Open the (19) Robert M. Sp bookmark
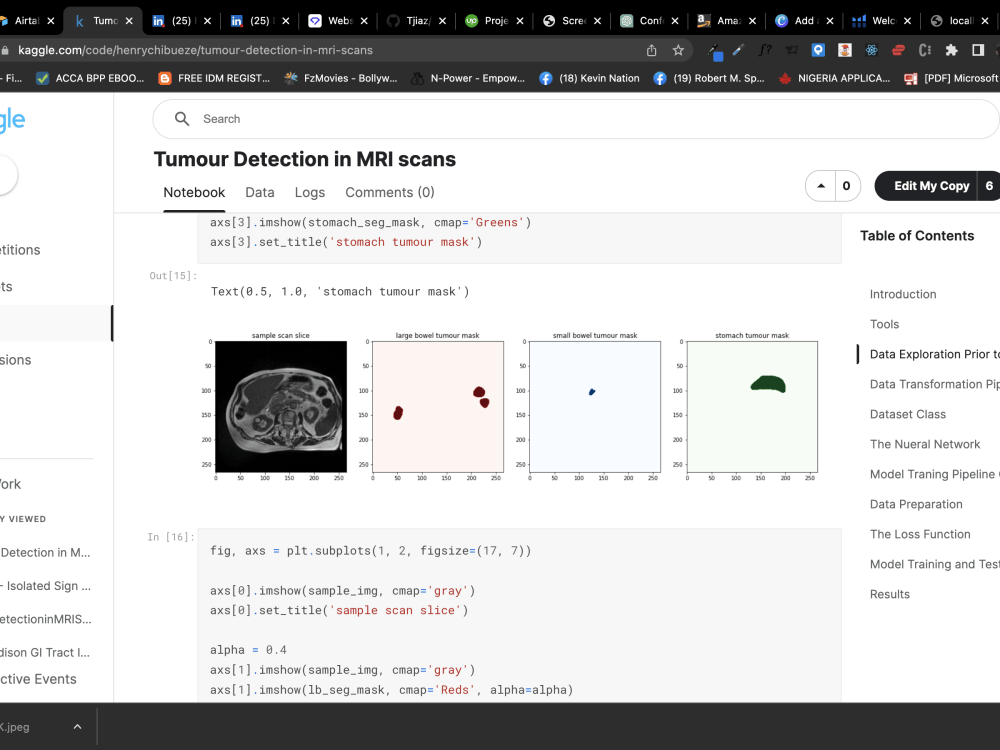1000x750 pixels. coord(709,78)
